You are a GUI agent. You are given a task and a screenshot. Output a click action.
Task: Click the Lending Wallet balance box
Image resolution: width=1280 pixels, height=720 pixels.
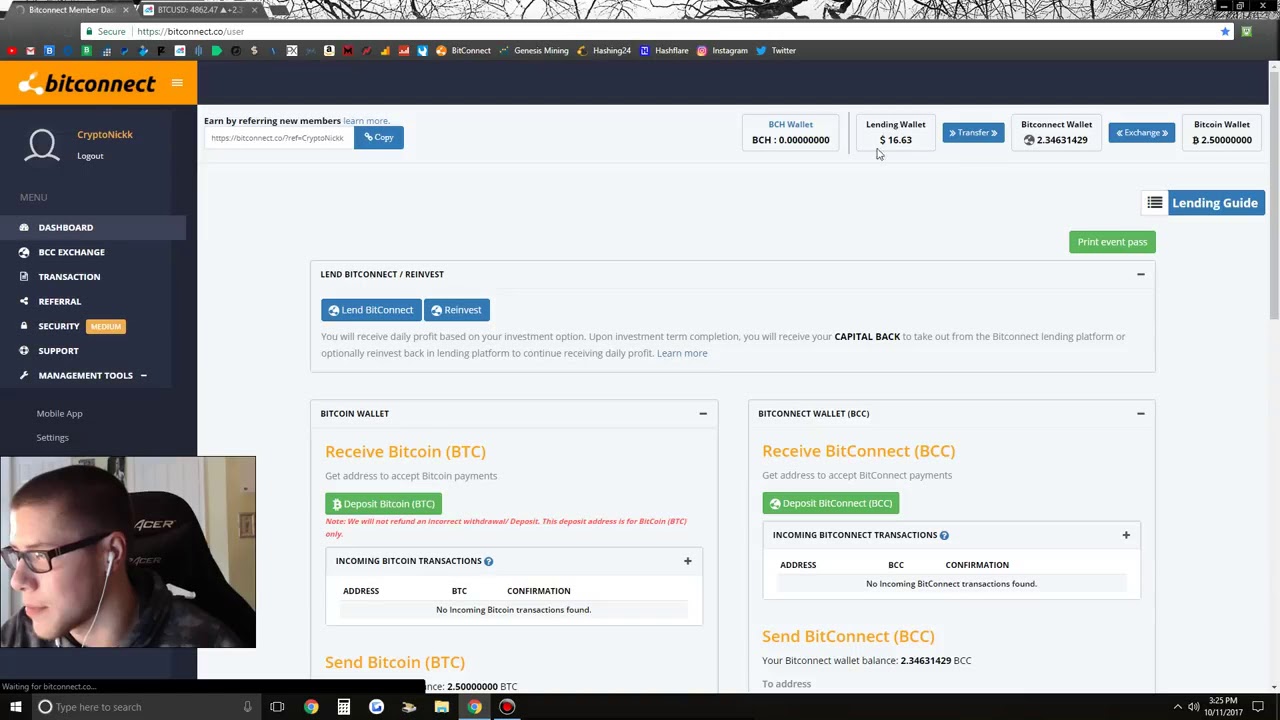click(x=895, y=133)
